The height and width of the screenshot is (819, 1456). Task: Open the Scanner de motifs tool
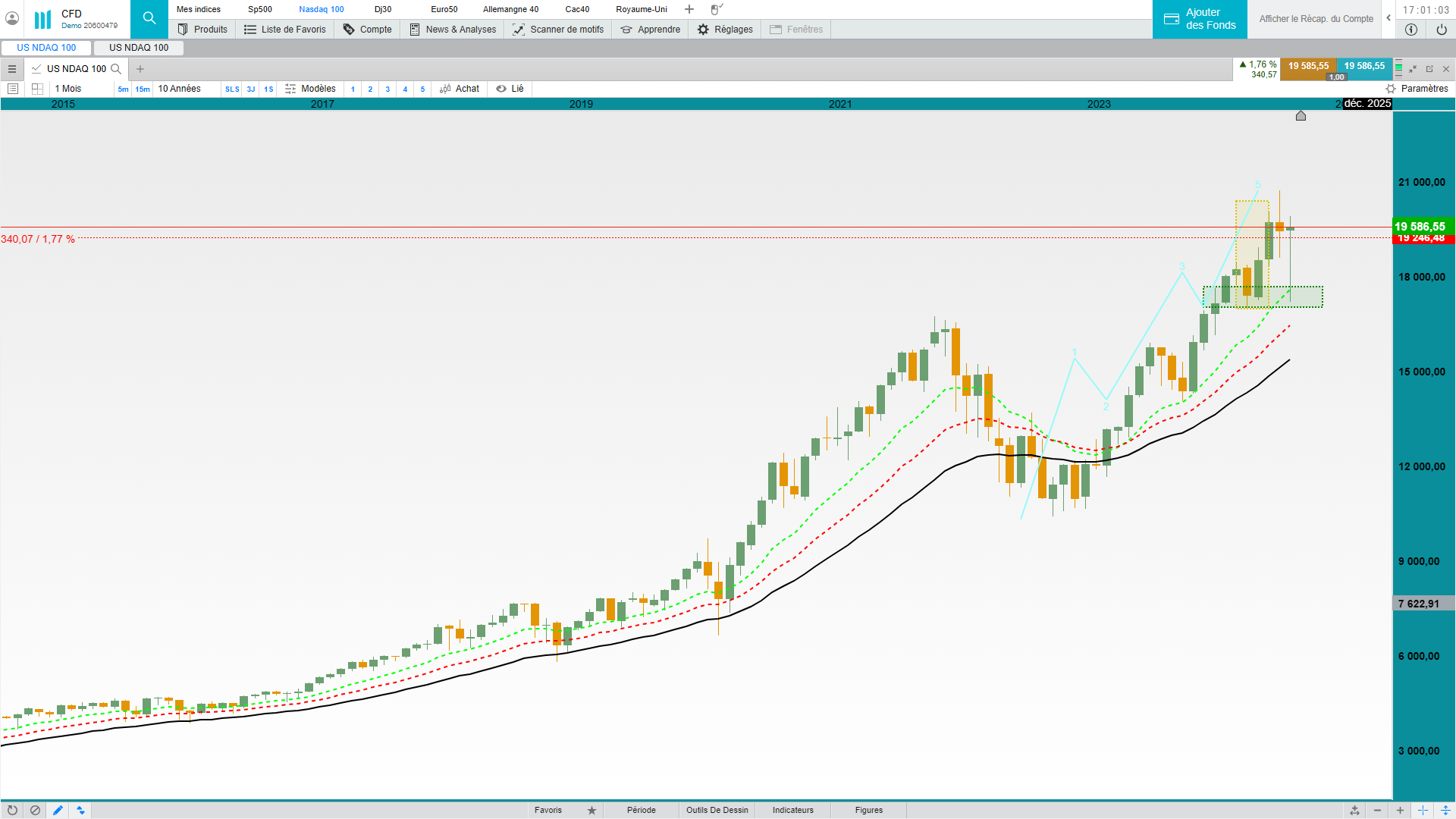pyautogui.click(x=558, y=30)
